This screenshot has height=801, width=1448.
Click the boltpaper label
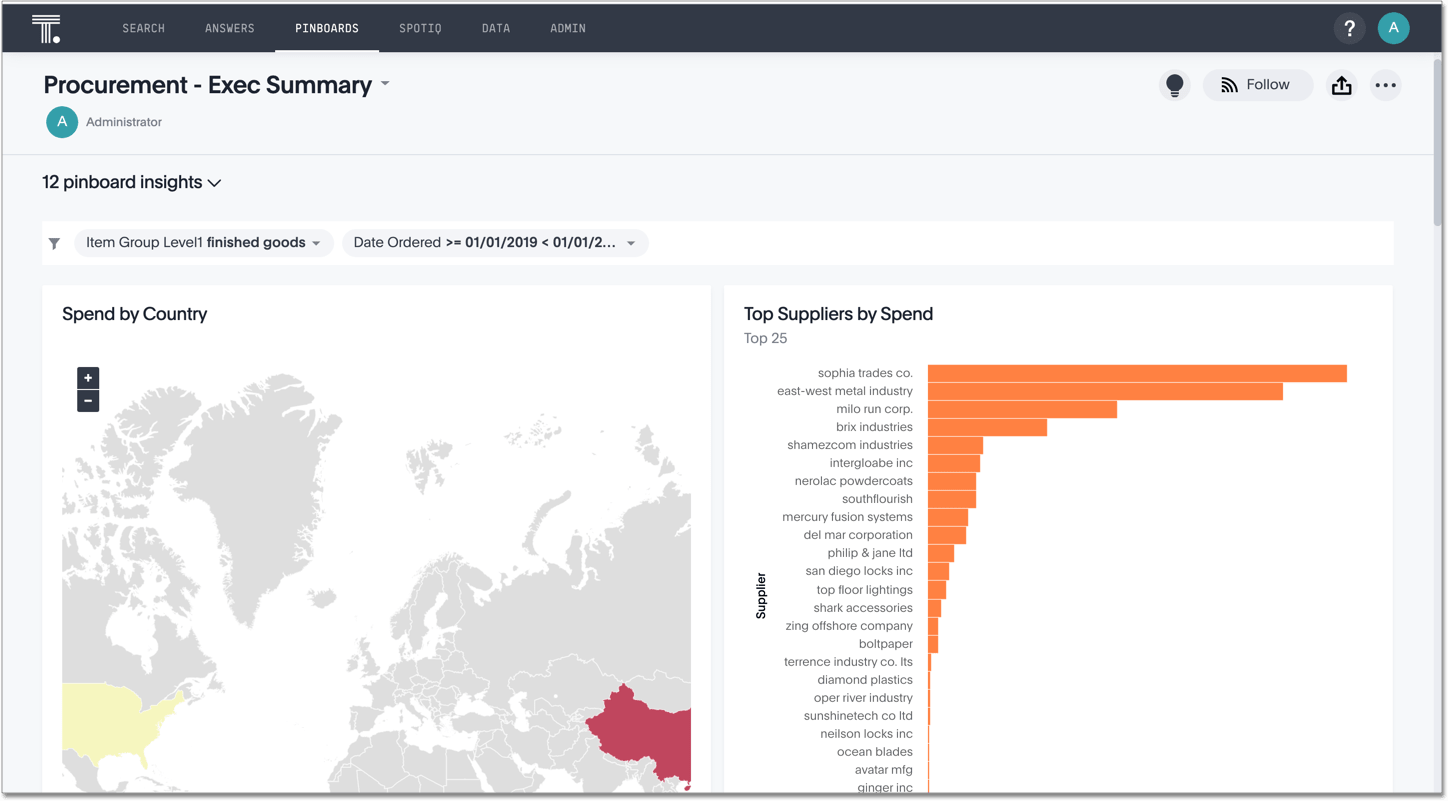[x=885, y=644]
